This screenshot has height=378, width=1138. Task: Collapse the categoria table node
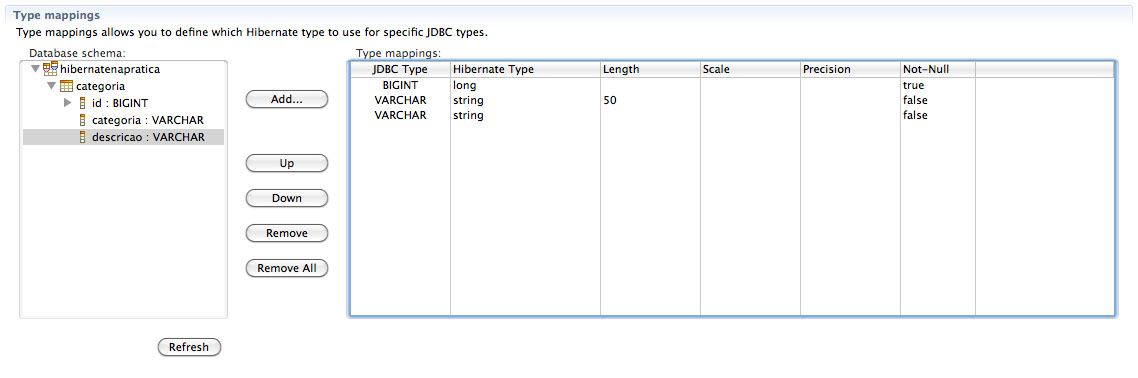click(x=52, y=86)
